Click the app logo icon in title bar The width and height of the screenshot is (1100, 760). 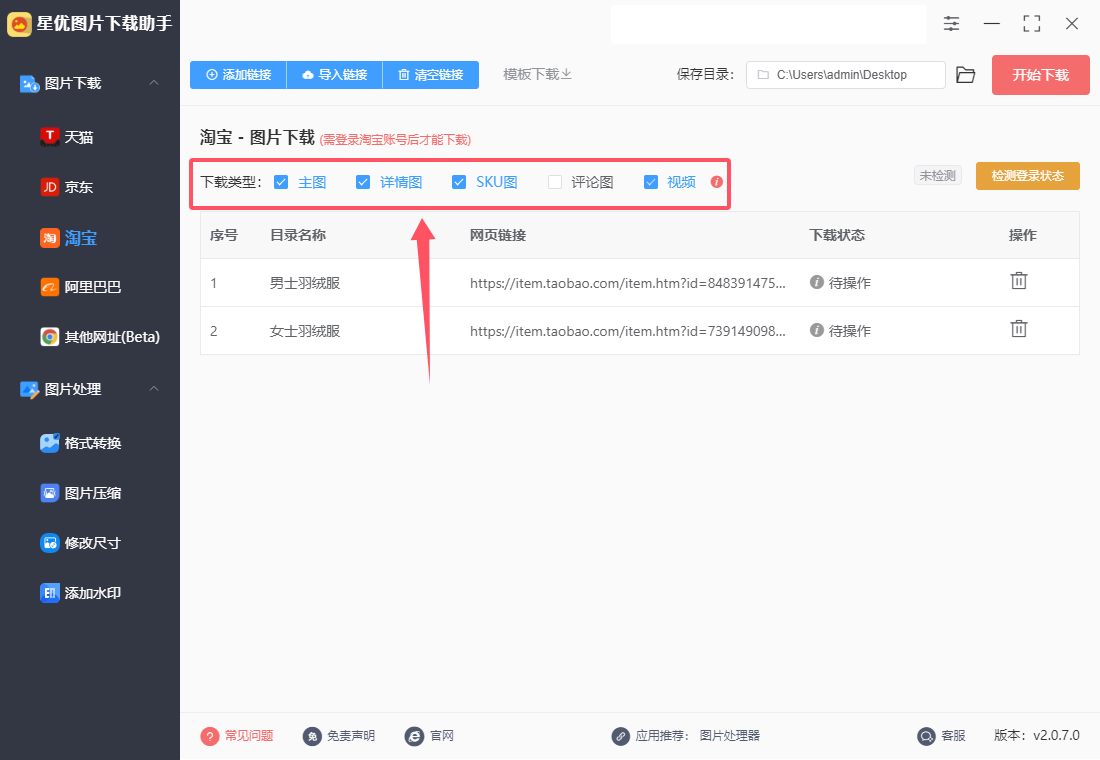click(x=19, y=24)
